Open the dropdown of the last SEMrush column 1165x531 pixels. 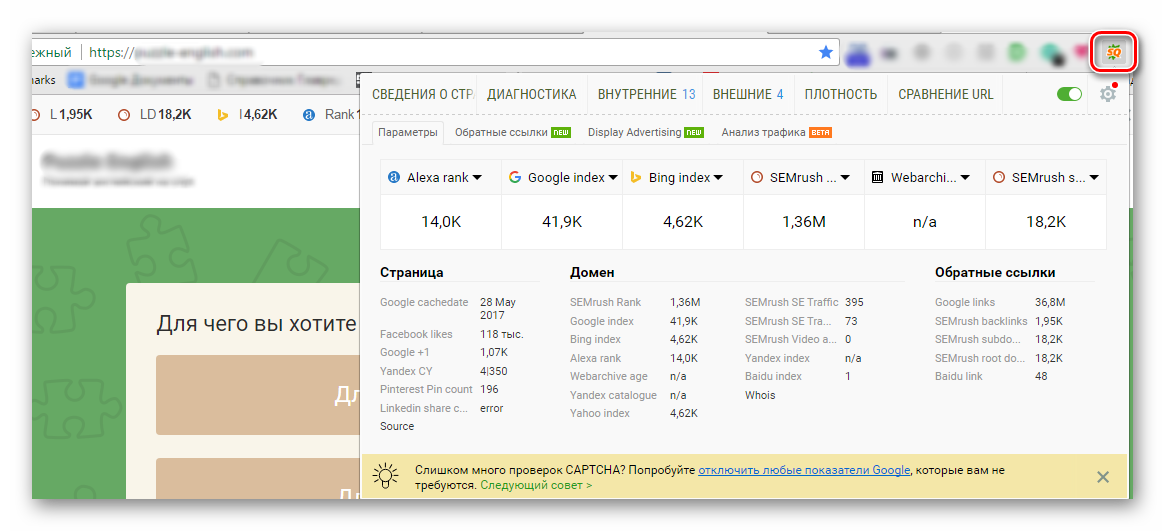pos(1094,178)
